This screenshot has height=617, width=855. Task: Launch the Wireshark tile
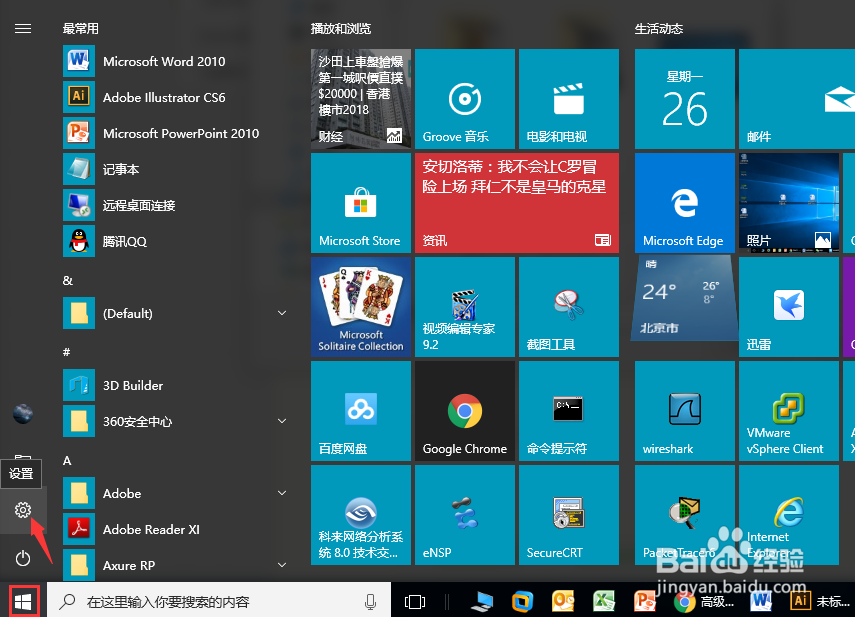click(x=683, y=410)
